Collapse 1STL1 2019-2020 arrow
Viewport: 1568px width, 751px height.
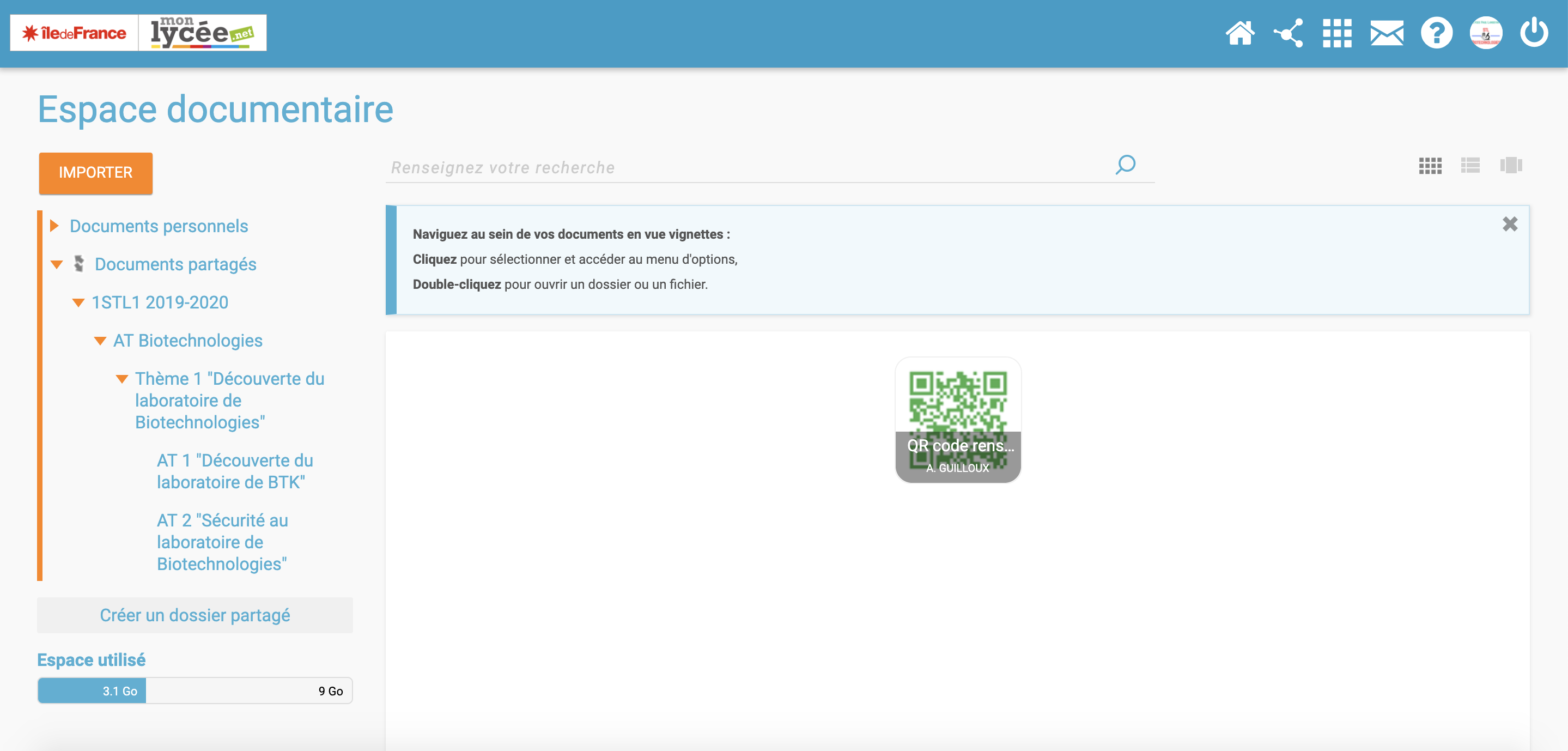(78, 302)
